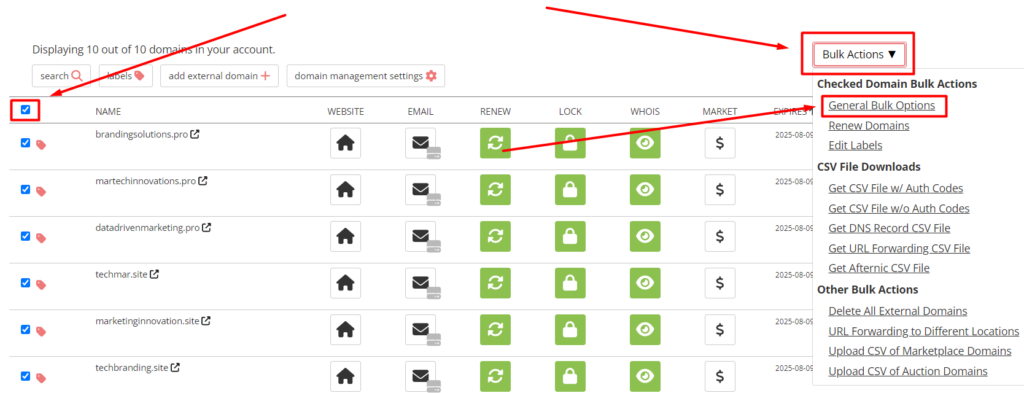Click renew icon for marketinginnovation.site
The image size is (1024, 393).
495,330
